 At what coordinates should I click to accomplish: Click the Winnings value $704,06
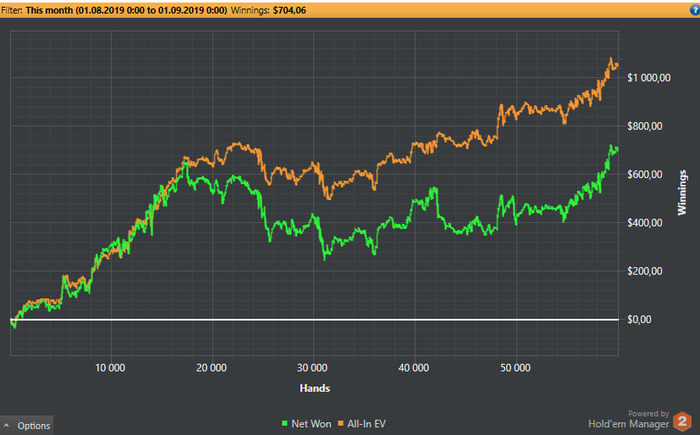coord(289,10)
